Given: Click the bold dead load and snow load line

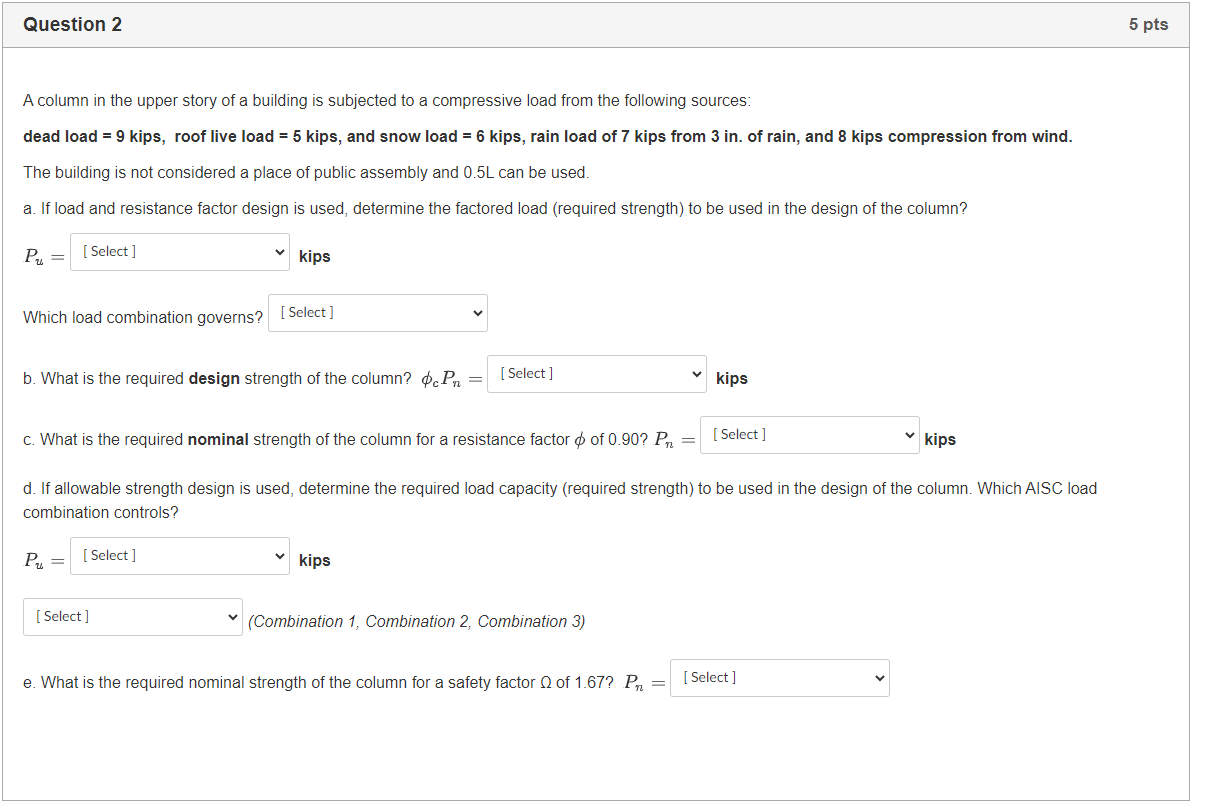Looking at the screenshot, I should coord(548,136).
